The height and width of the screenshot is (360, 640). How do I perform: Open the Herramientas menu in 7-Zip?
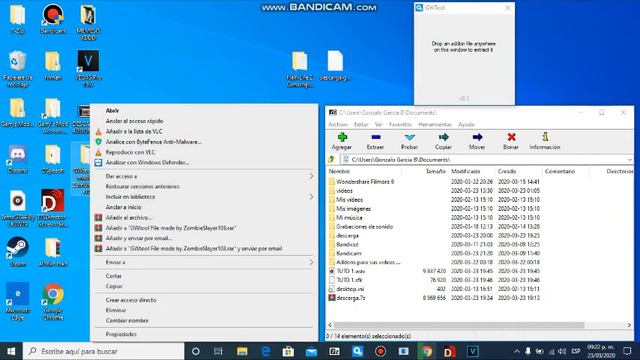435,124
